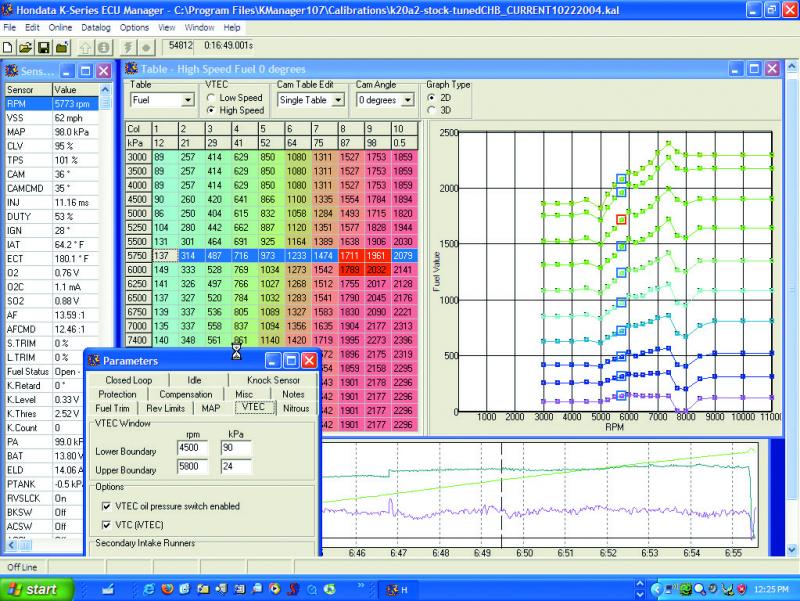
Task: Open the Window menu
Action: coord(199,28)
